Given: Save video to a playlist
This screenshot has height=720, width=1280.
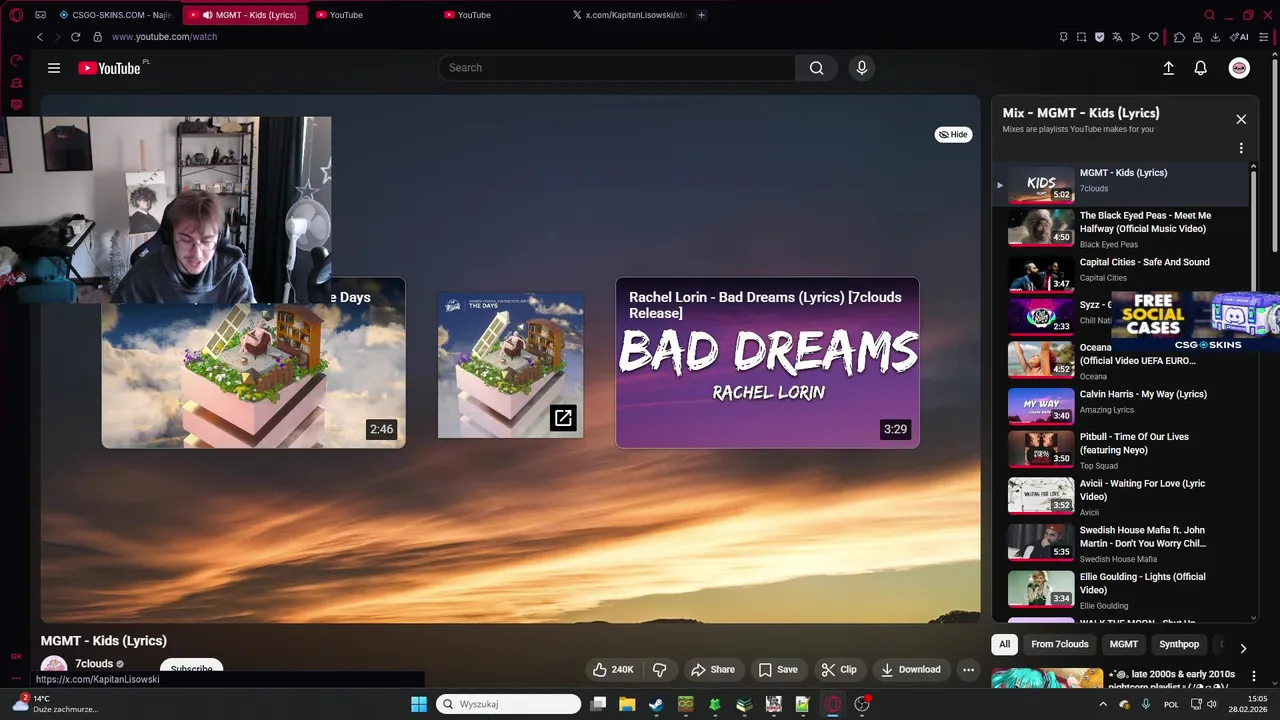Looking at the screenshot, I should (x=778, y=669).
